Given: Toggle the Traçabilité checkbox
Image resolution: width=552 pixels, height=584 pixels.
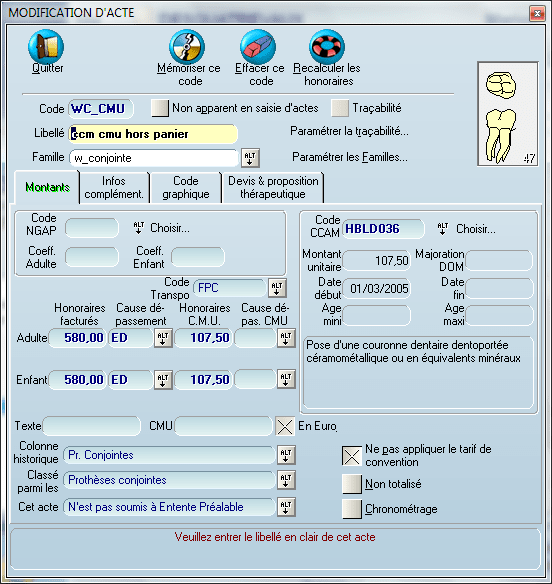Looking at the screenshot, I should pos(340,108).
